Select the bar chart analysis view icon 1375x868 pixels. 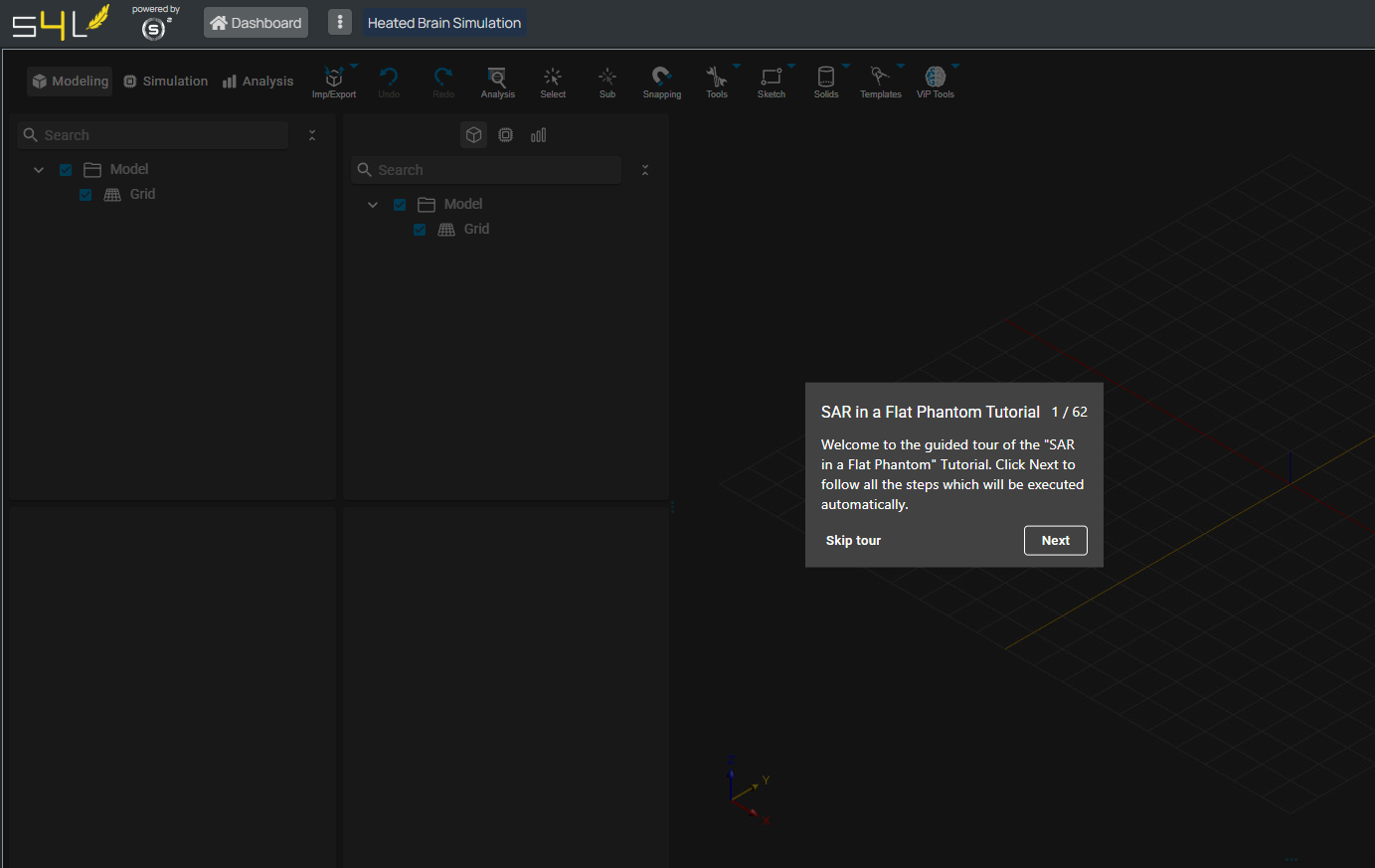coord(538,135)
